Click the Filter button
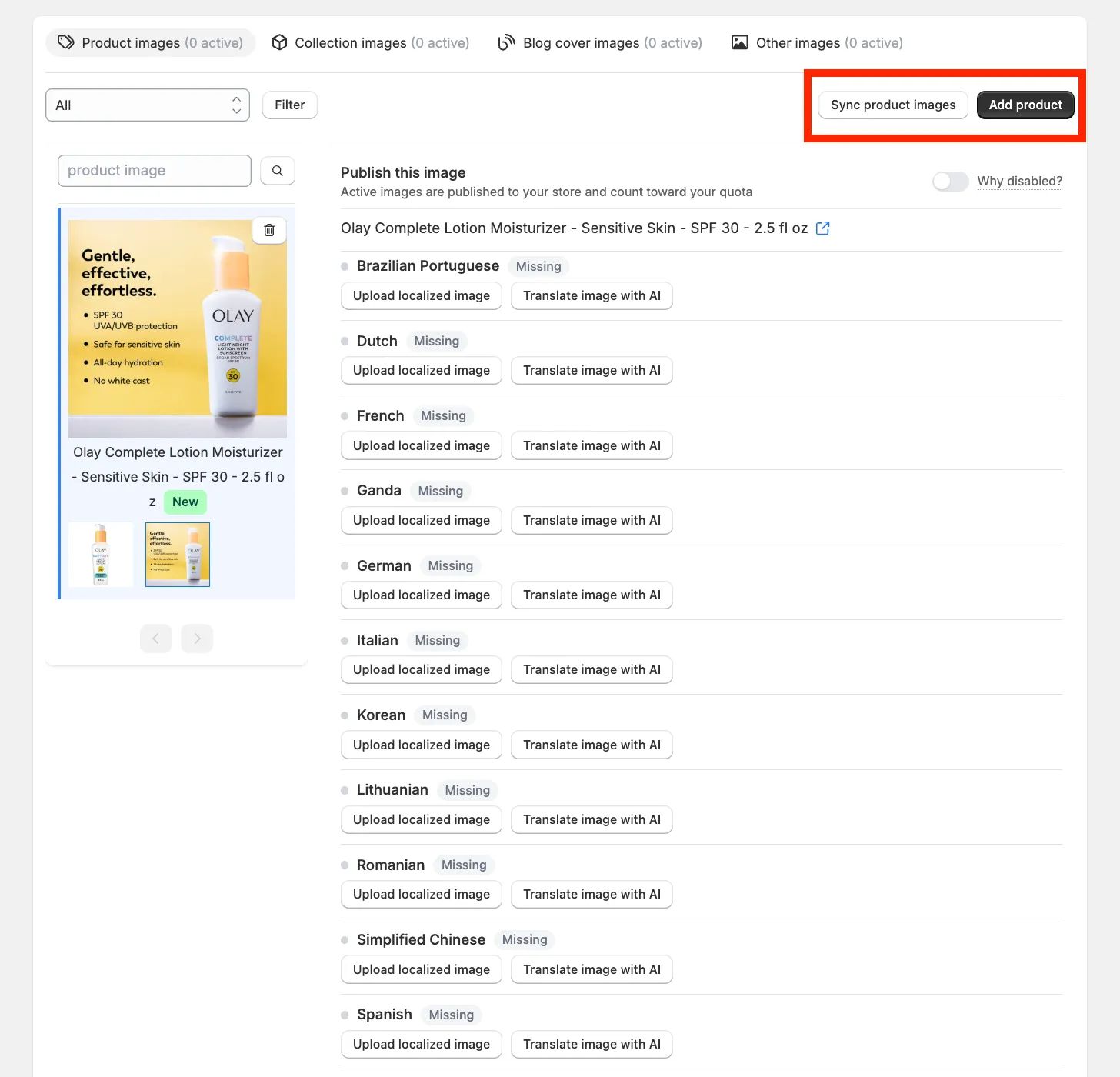1120x1077 pixels. click(290, 105)
